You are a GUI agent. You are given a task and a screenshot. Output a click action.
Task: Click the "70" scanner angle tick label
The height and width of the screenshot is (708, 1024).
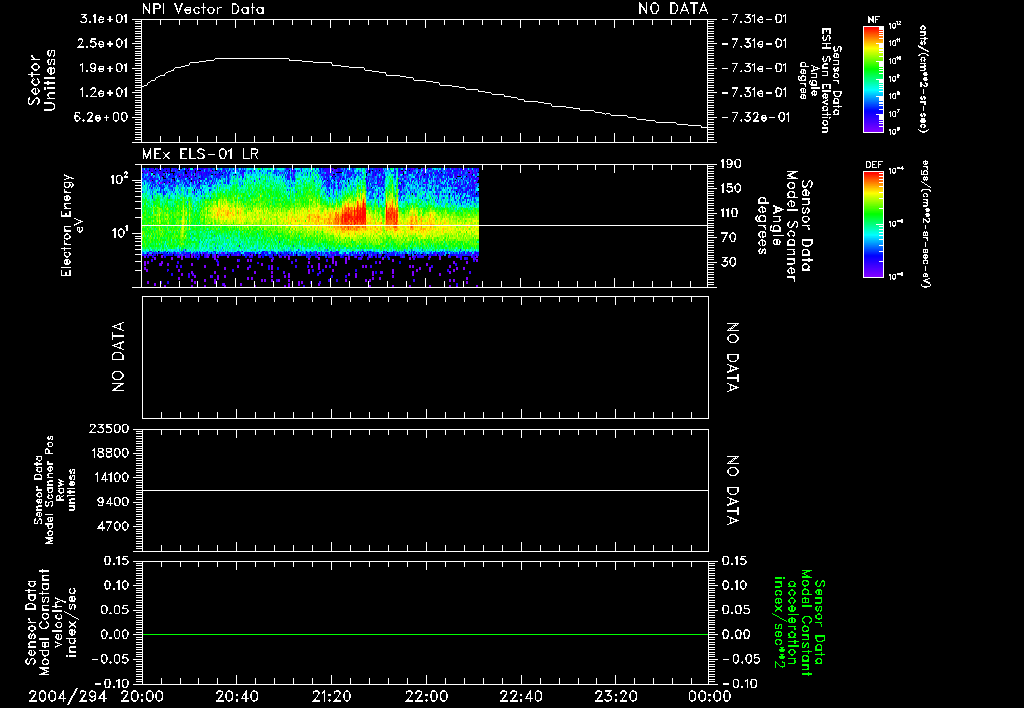pos(729,237)
